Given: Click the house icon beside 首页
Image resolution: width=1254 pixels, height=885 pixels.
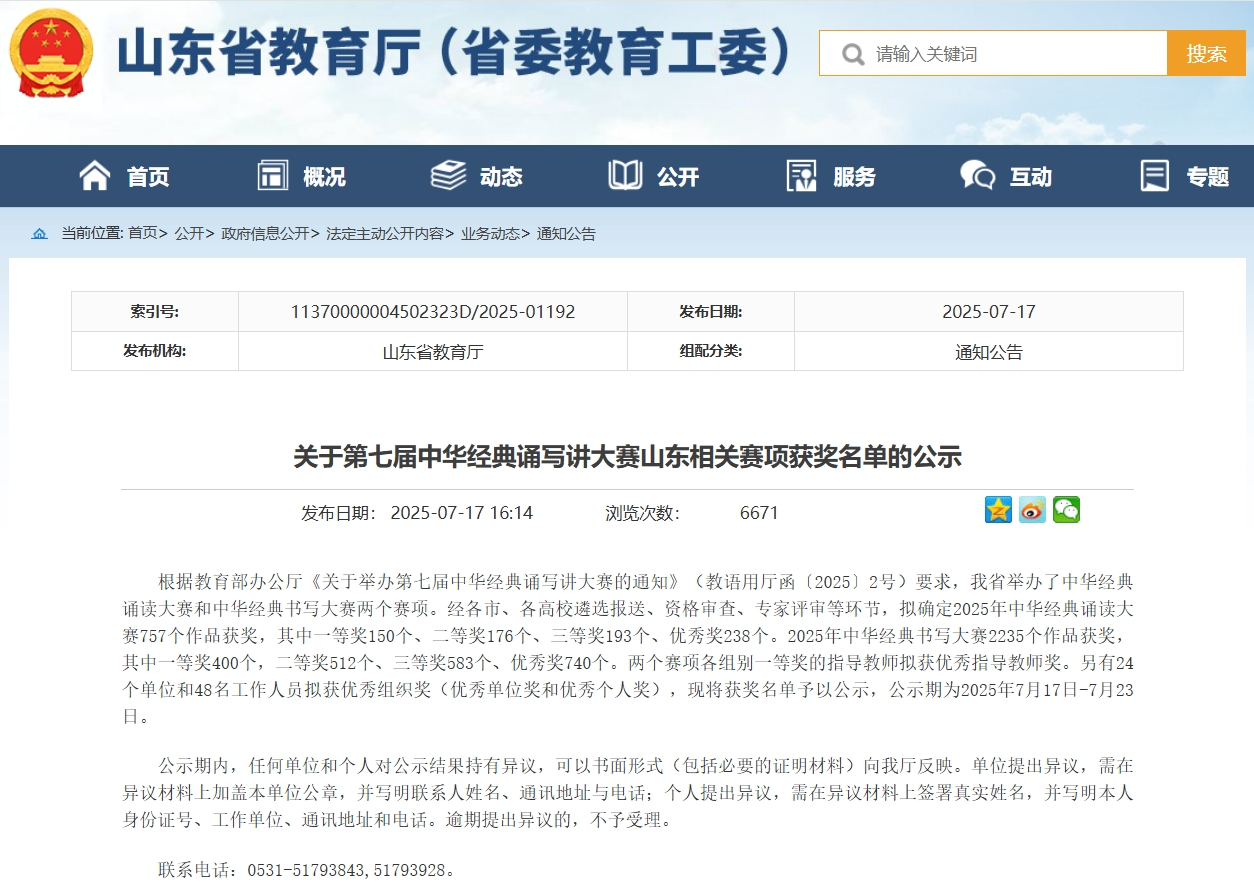Looking at the screenshot, I should coord(95,176).
